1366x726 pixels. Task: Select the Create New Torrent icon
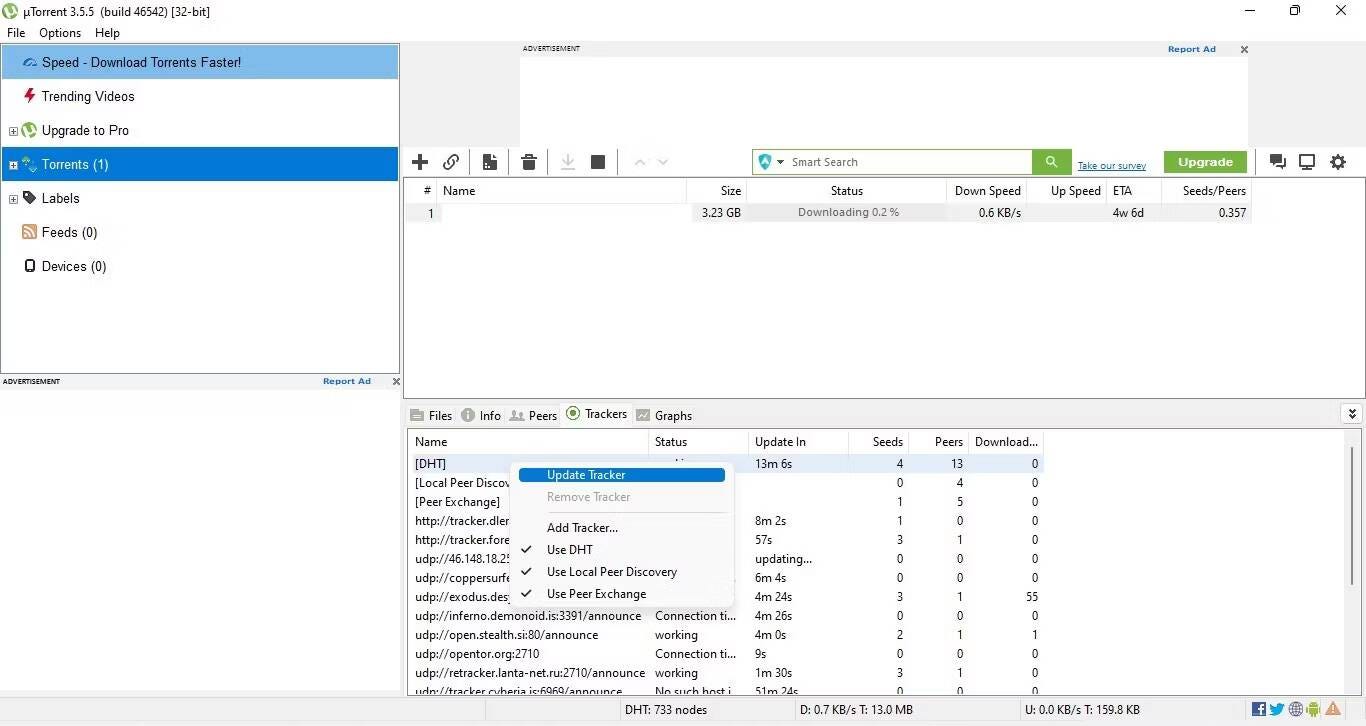click(x=489, y=161)
